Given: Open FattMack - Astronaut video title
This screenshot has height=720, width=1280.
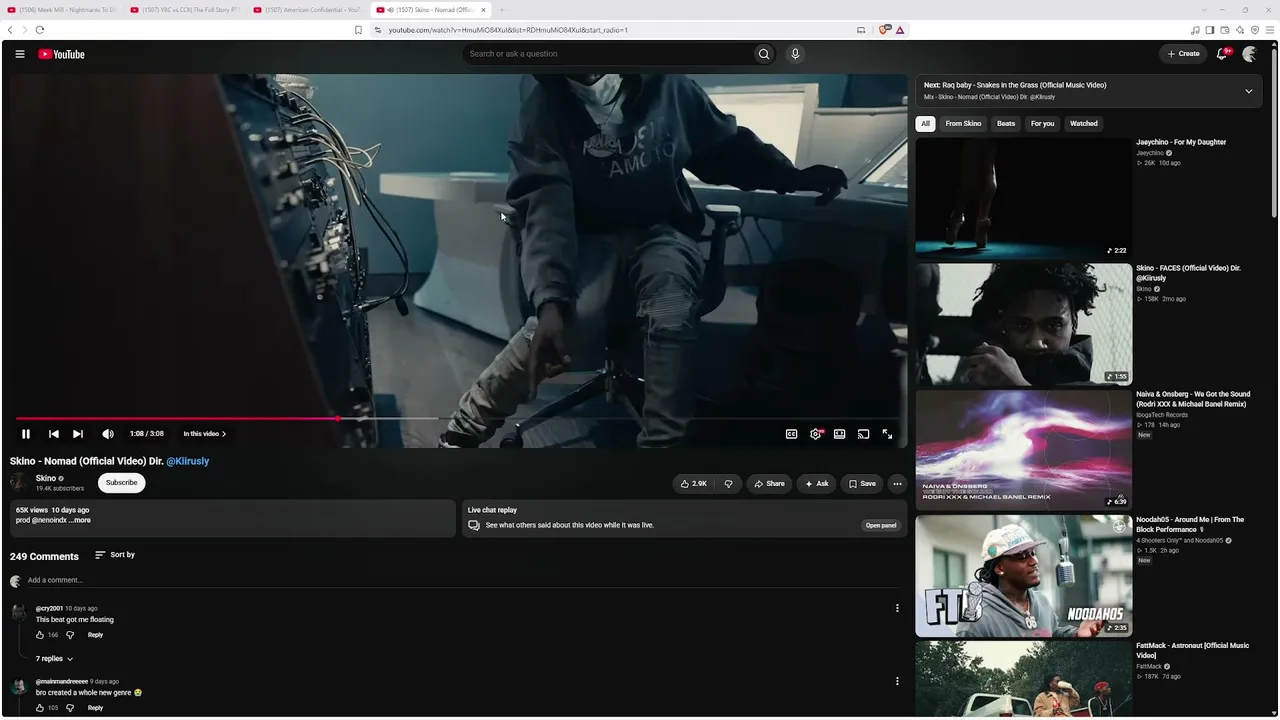Looking at the screenshot, I should [x=1192, y=650].
